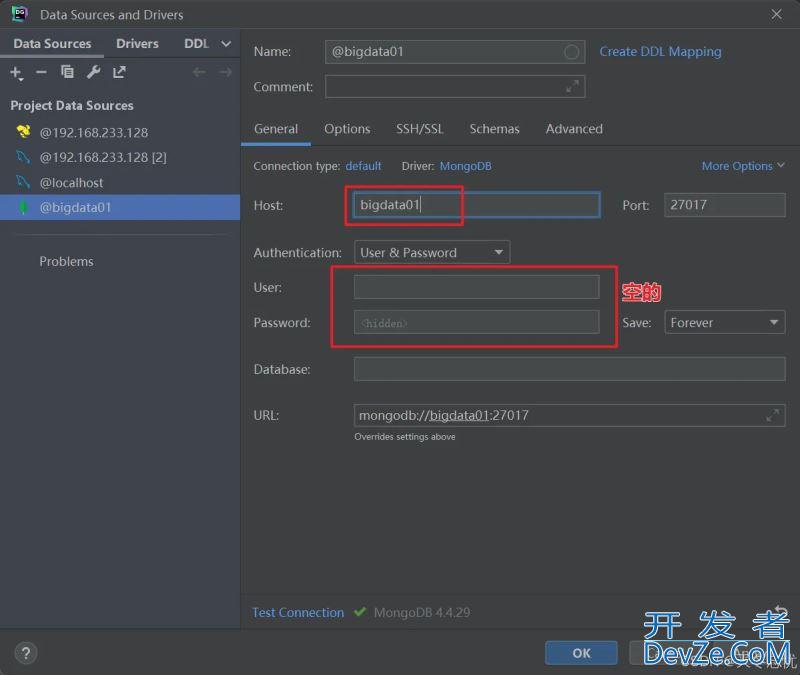
Task: Open the Schemas tab
Action: point(494,129)
